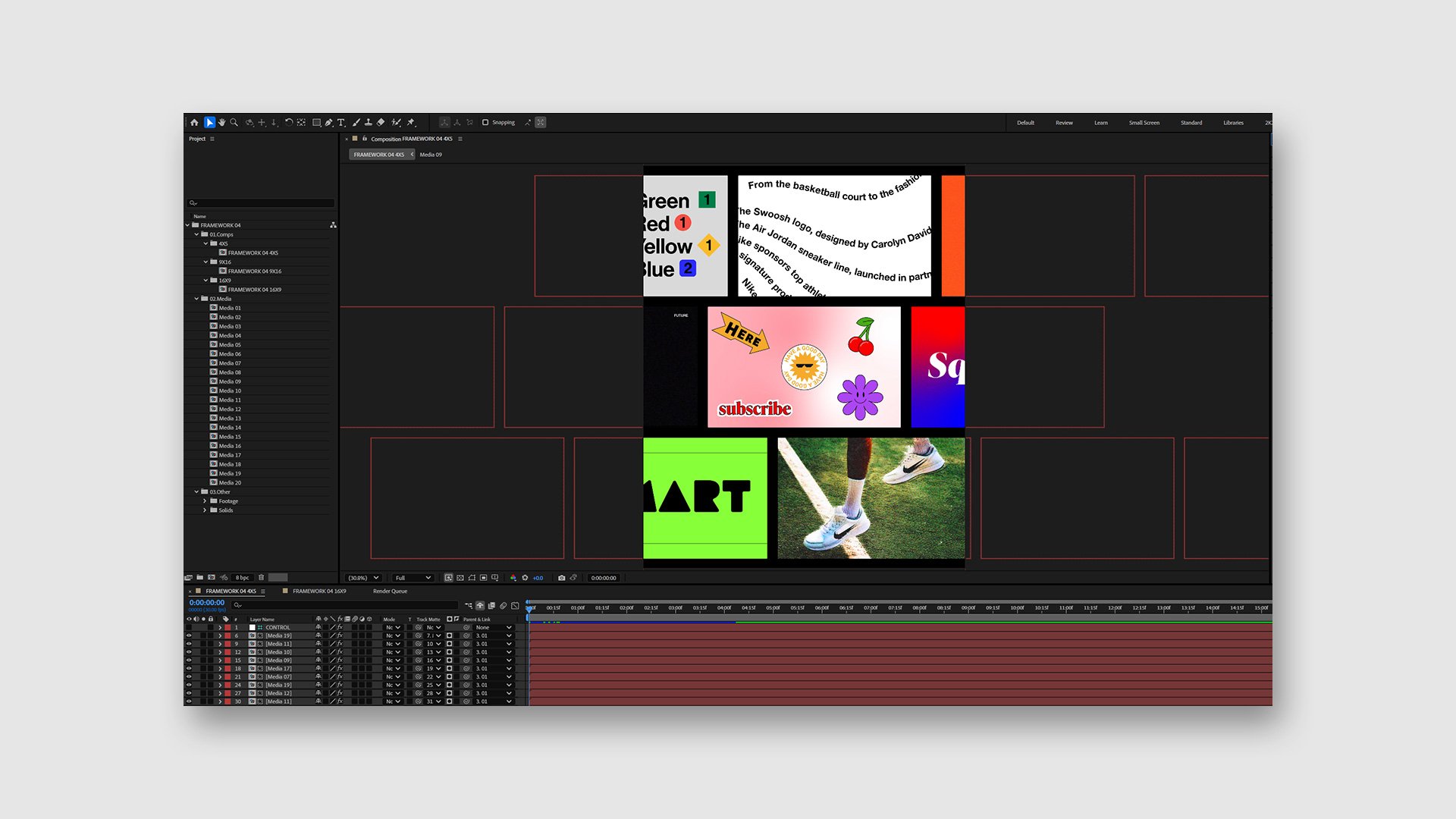This screenshot has width=1456, height=819.
Task: Click the Project panel search field
Action: click(x=261, y=203)
